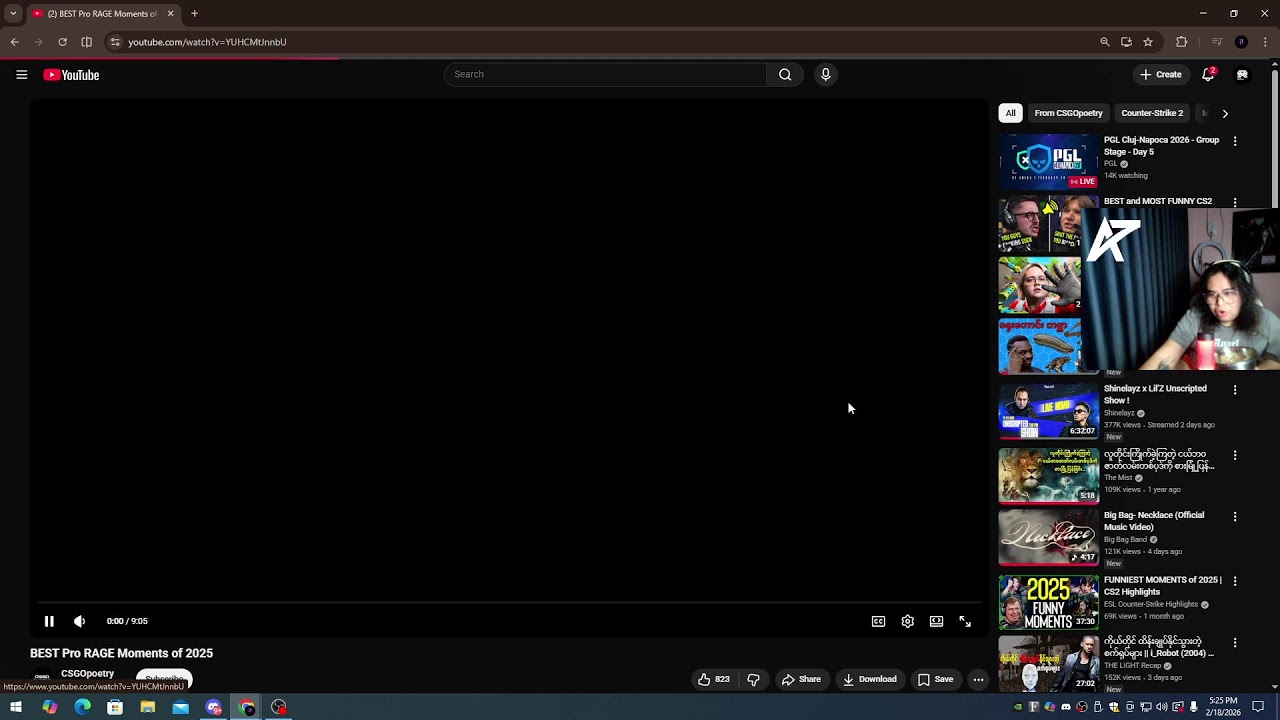Open Big Bag- Necklace title link
Image resolution: width=1280 pixels, height=720 pixels.
[x=1154, y=521]
